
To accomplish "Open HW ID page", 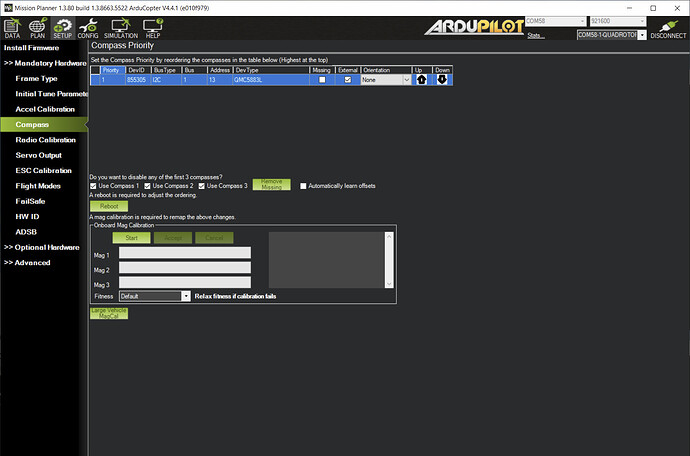I will [27, 217].
